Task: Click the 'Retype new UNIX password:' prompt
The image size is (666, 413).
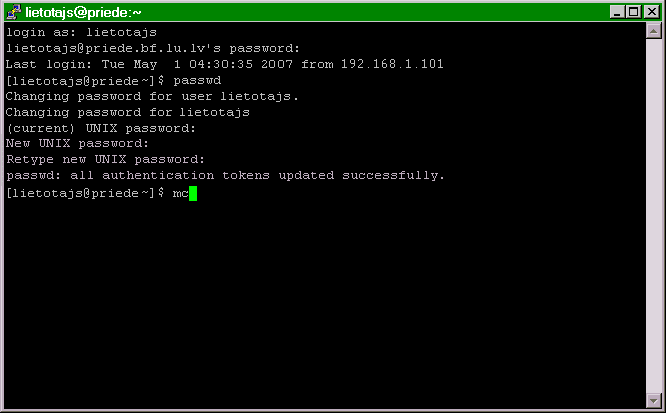Action: tap(105, 159)
